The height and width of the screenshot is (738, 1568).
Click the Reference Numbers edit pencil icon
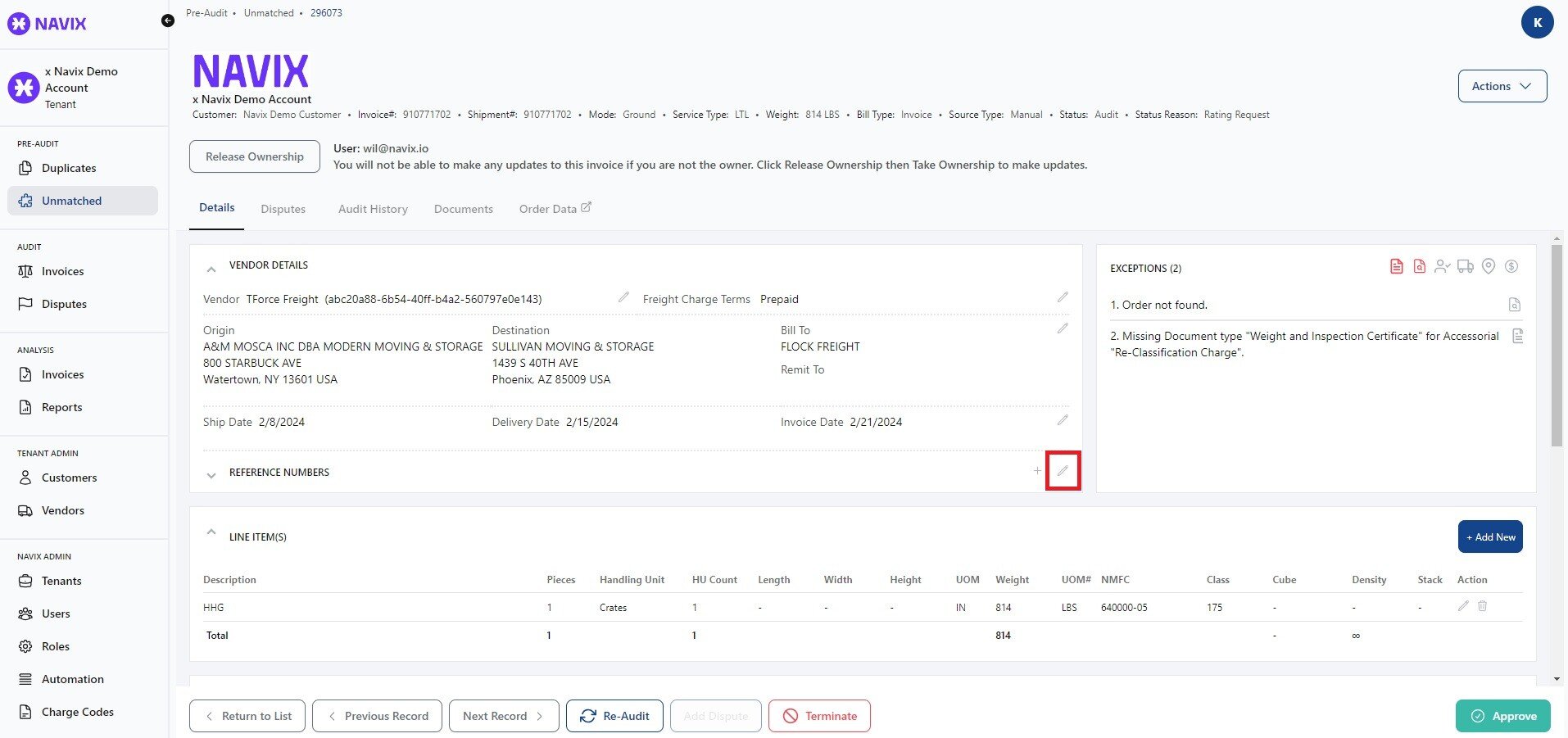click(1063, 471)
